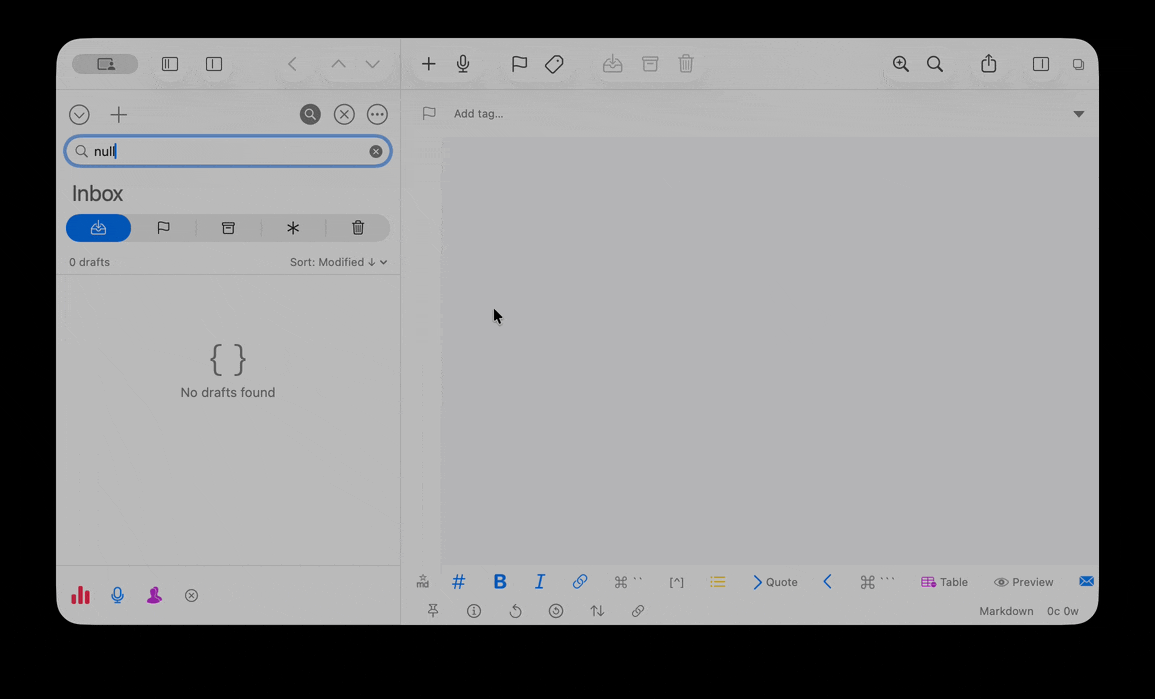The width and height of the screenshot is (1155, 699).
Task: Click the Table button
Action: tap(944, 582)
